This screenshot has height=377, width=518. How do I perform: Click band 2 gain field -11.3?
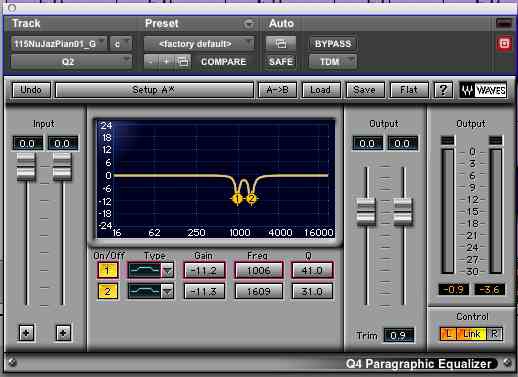(x=204, y=292)
